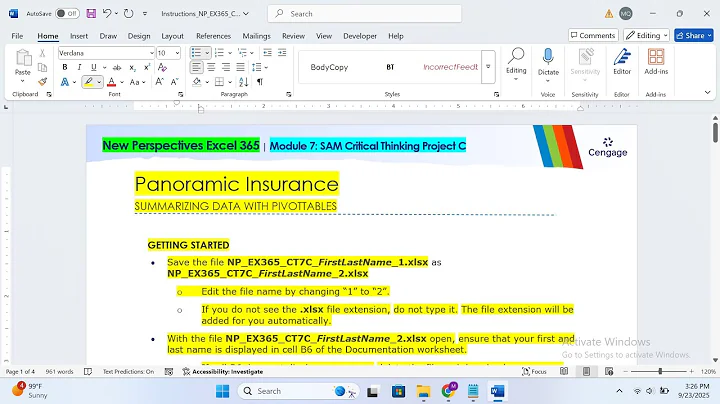Decrease paragraph indent
The image size is (720, 404).
(267, 53)
